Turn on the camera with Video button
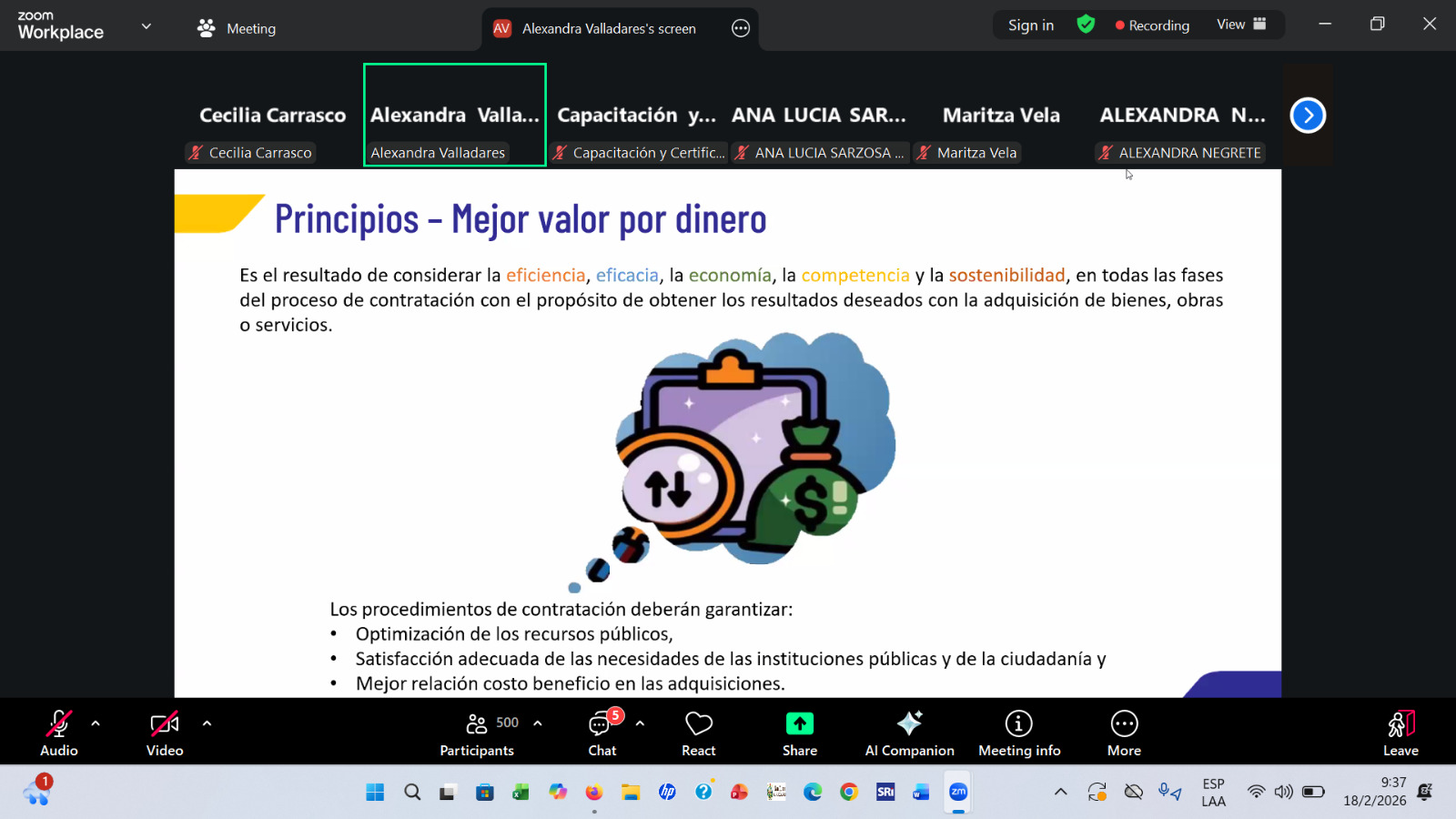 tap(165, 733)
